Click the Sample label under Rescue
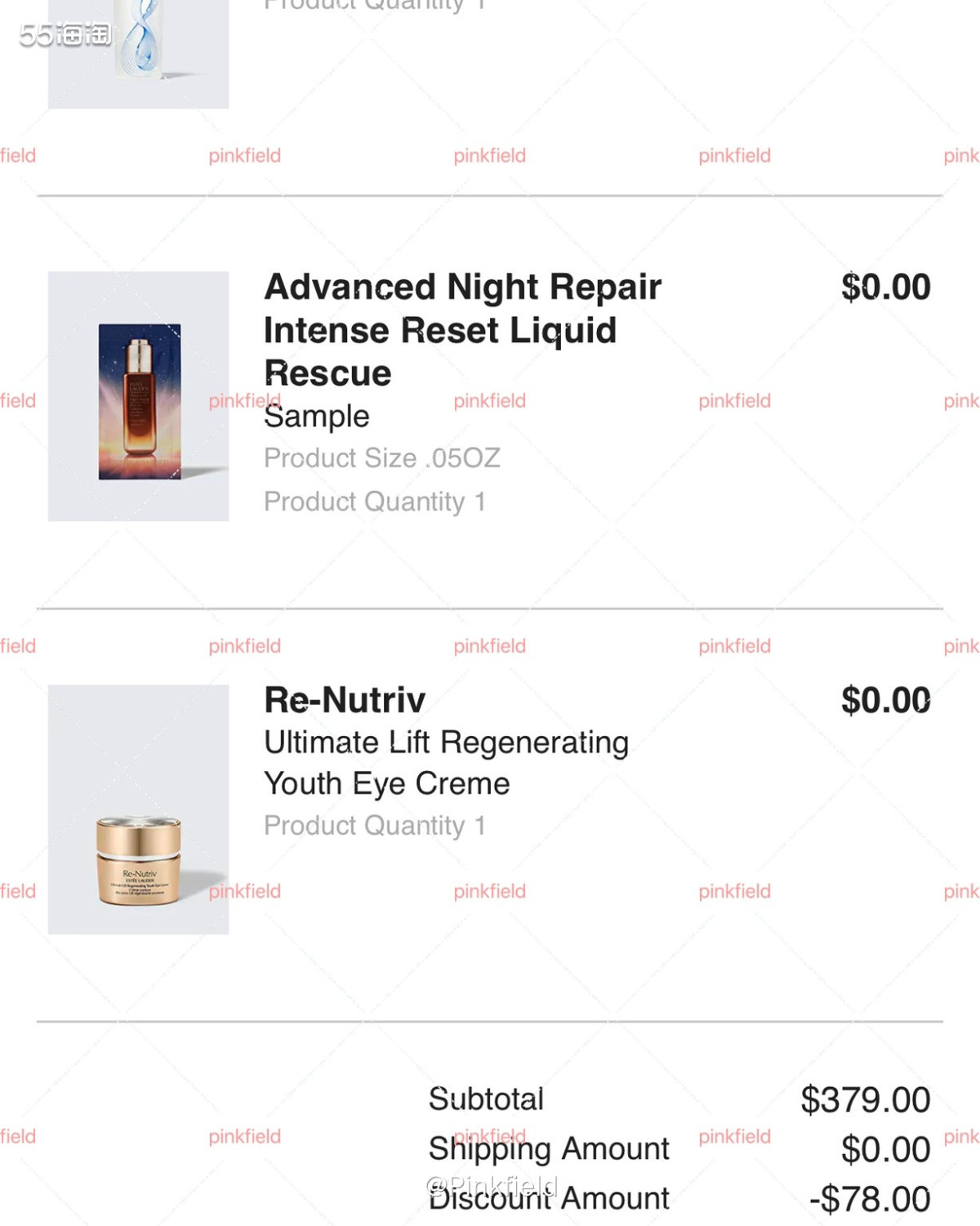Image resolution: width=980 pixels, height=1226 pixels. click(x=317, y=417)
